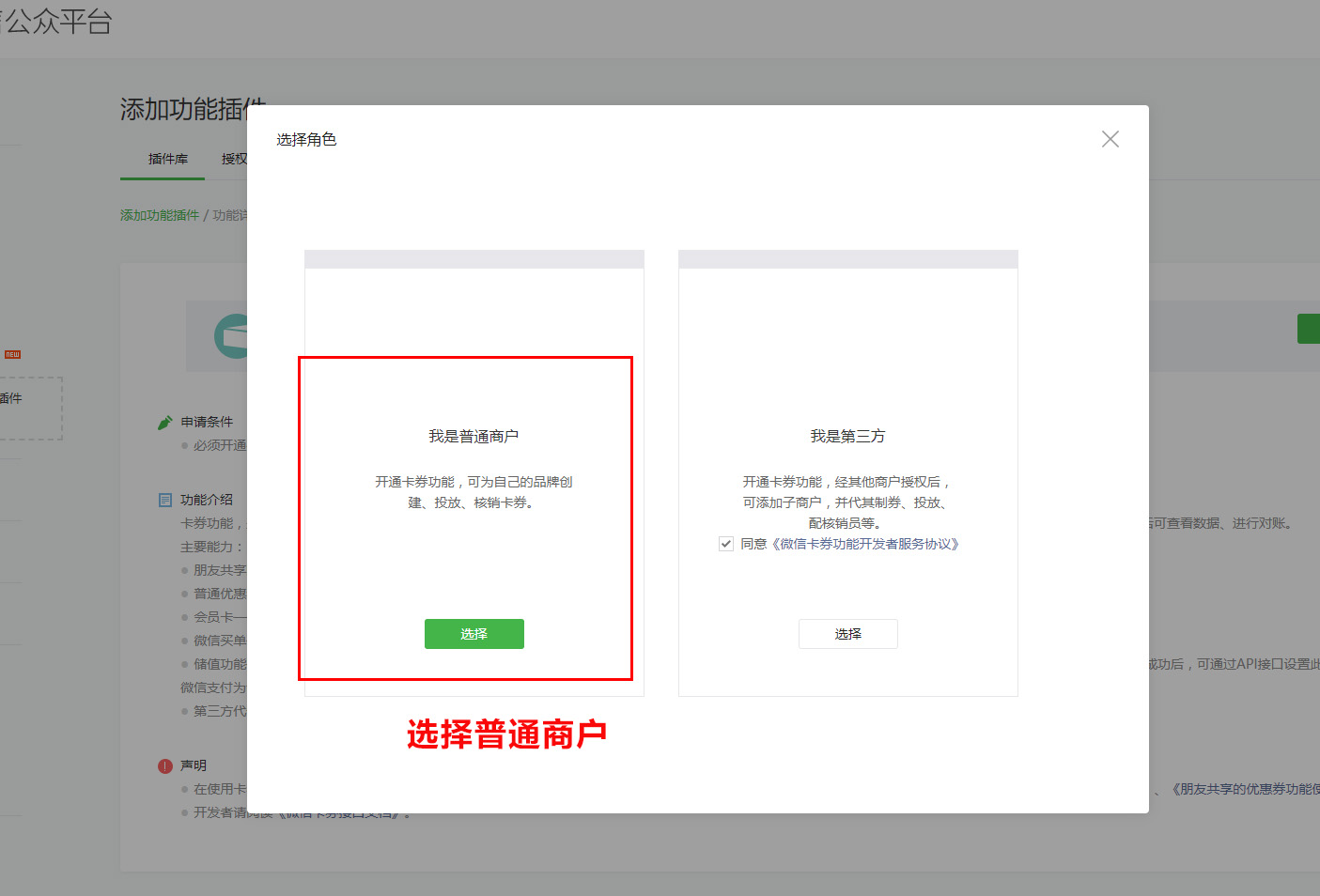Click the dashed 插件 box in left sidebar

tap(28, 408)
